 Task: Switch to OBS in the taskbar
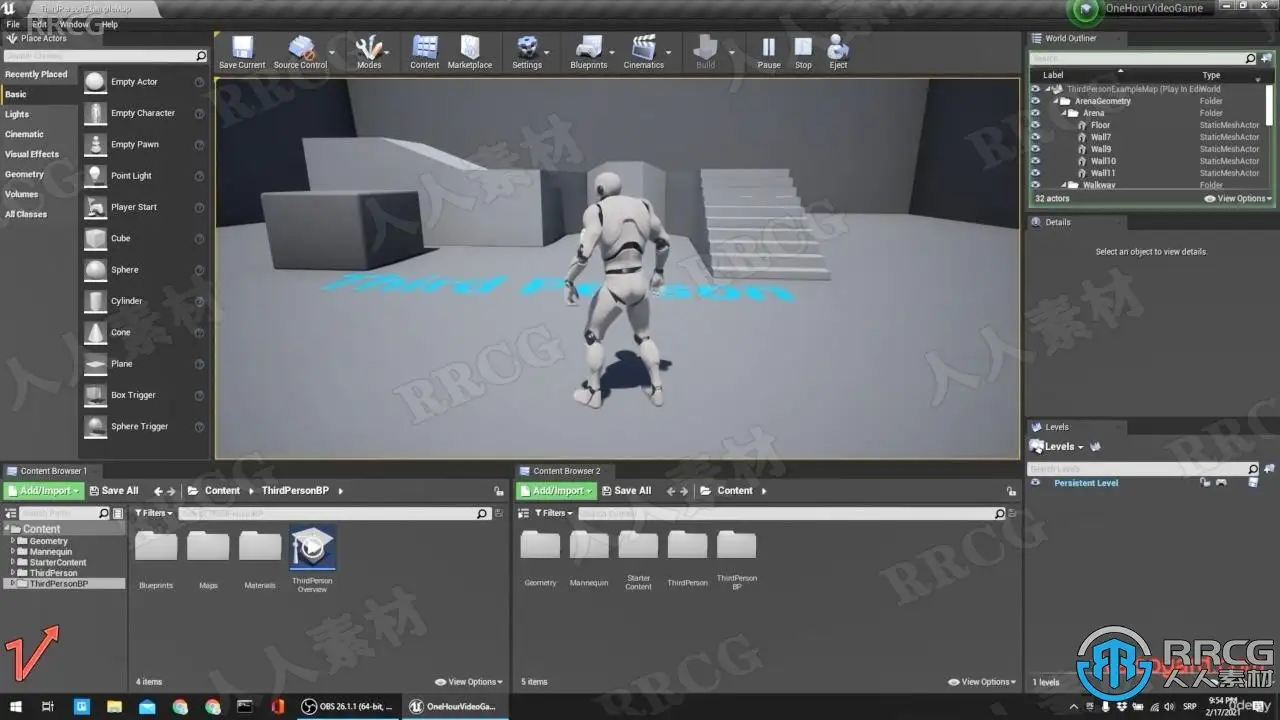tap(350, 707)
